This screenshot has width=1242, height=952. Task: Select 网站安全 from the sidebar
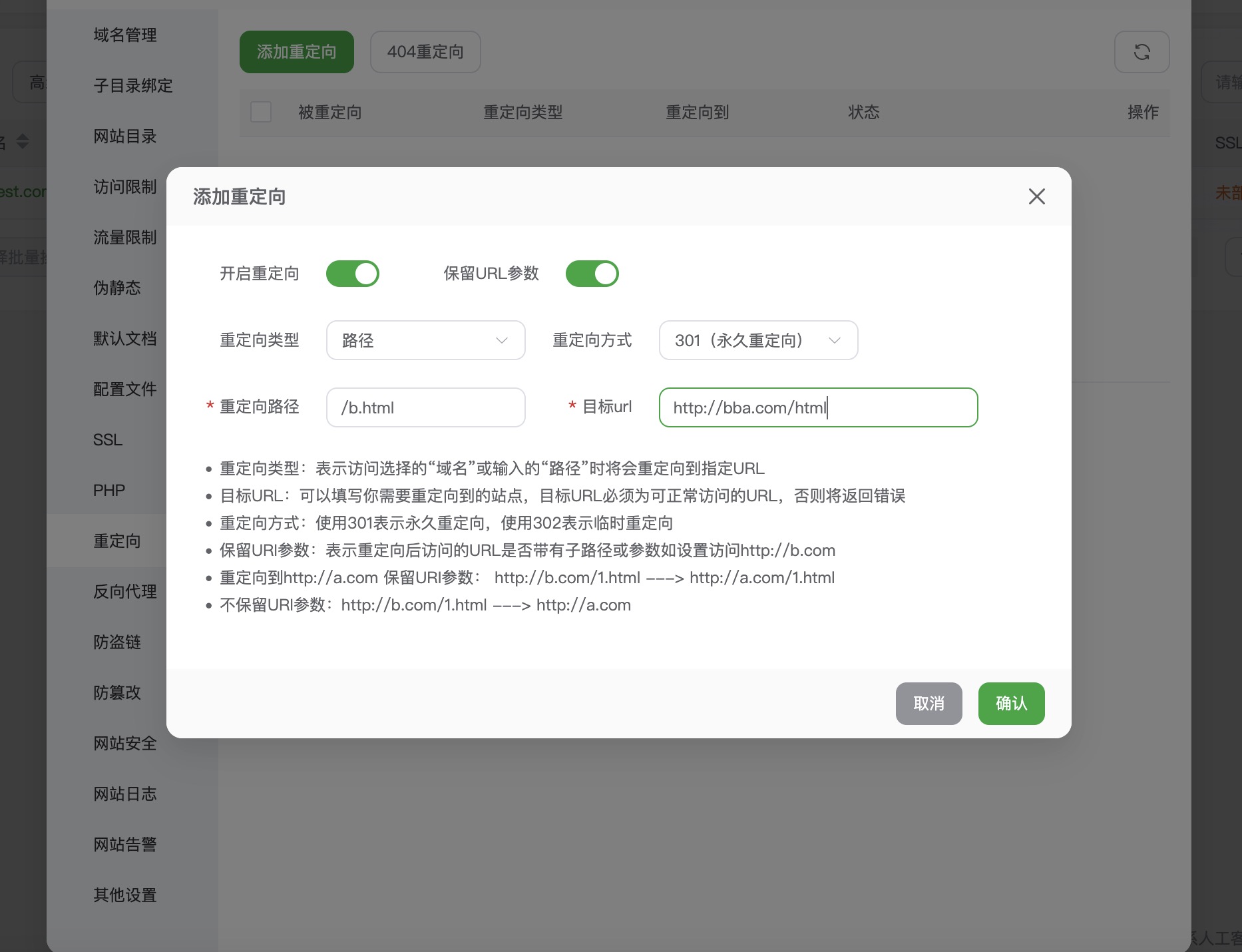tap(125, 743)
